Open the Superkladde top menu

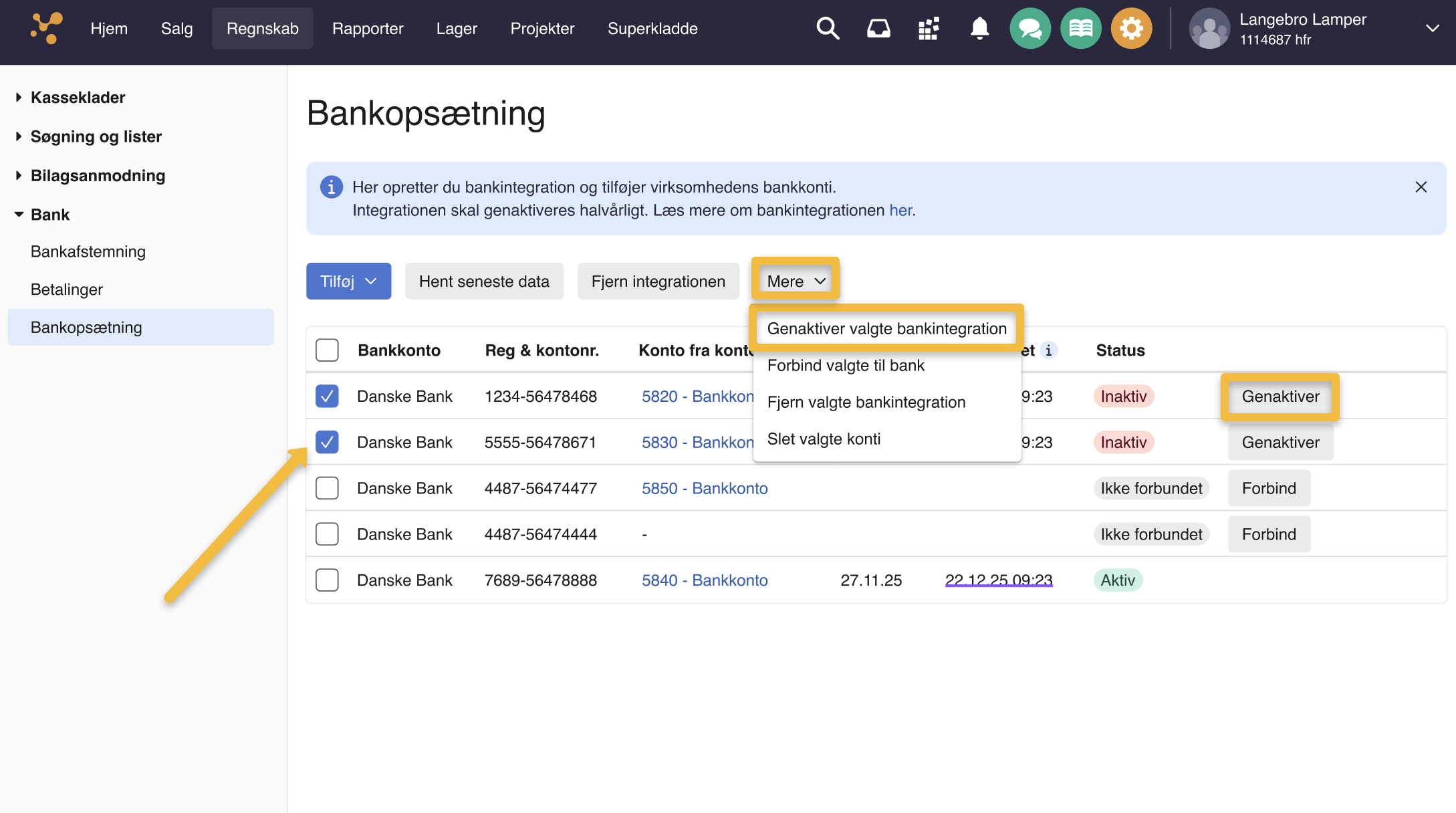coord(652,28)
